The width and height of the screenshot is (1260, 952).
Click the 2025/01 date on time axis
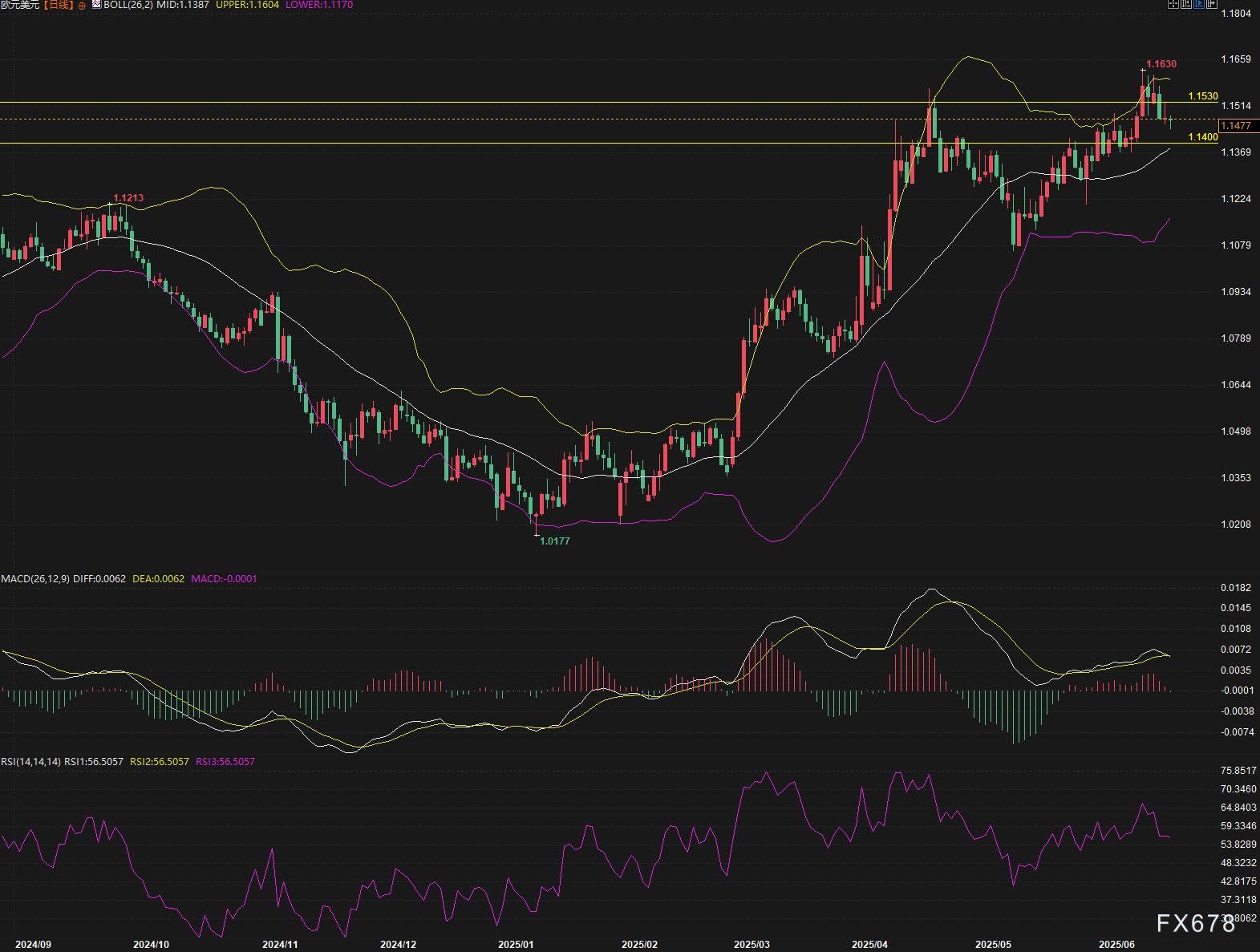point(515,944)
